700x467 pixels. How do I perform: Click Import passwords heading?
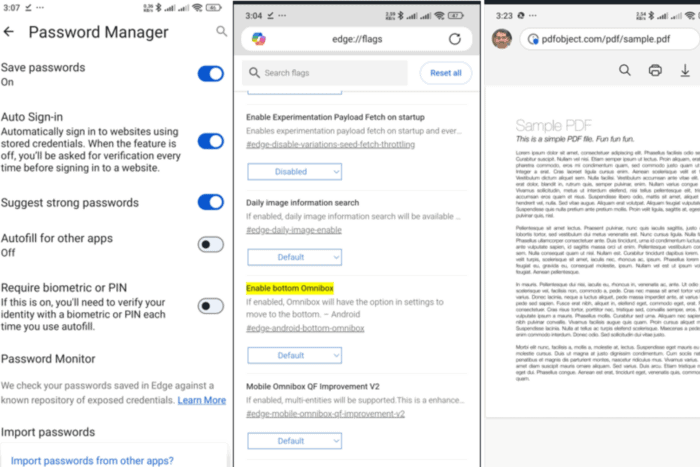48,432
